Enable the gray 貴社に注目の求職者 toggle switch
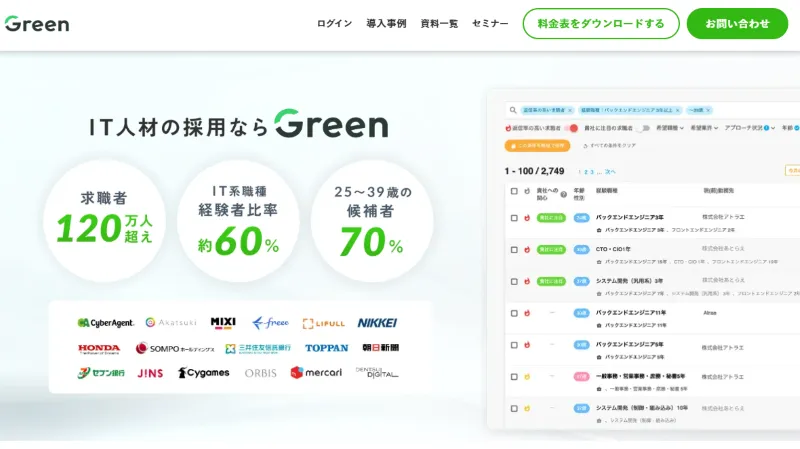The width and height of the screenshot is (800, 449). [x=644, y=128]
